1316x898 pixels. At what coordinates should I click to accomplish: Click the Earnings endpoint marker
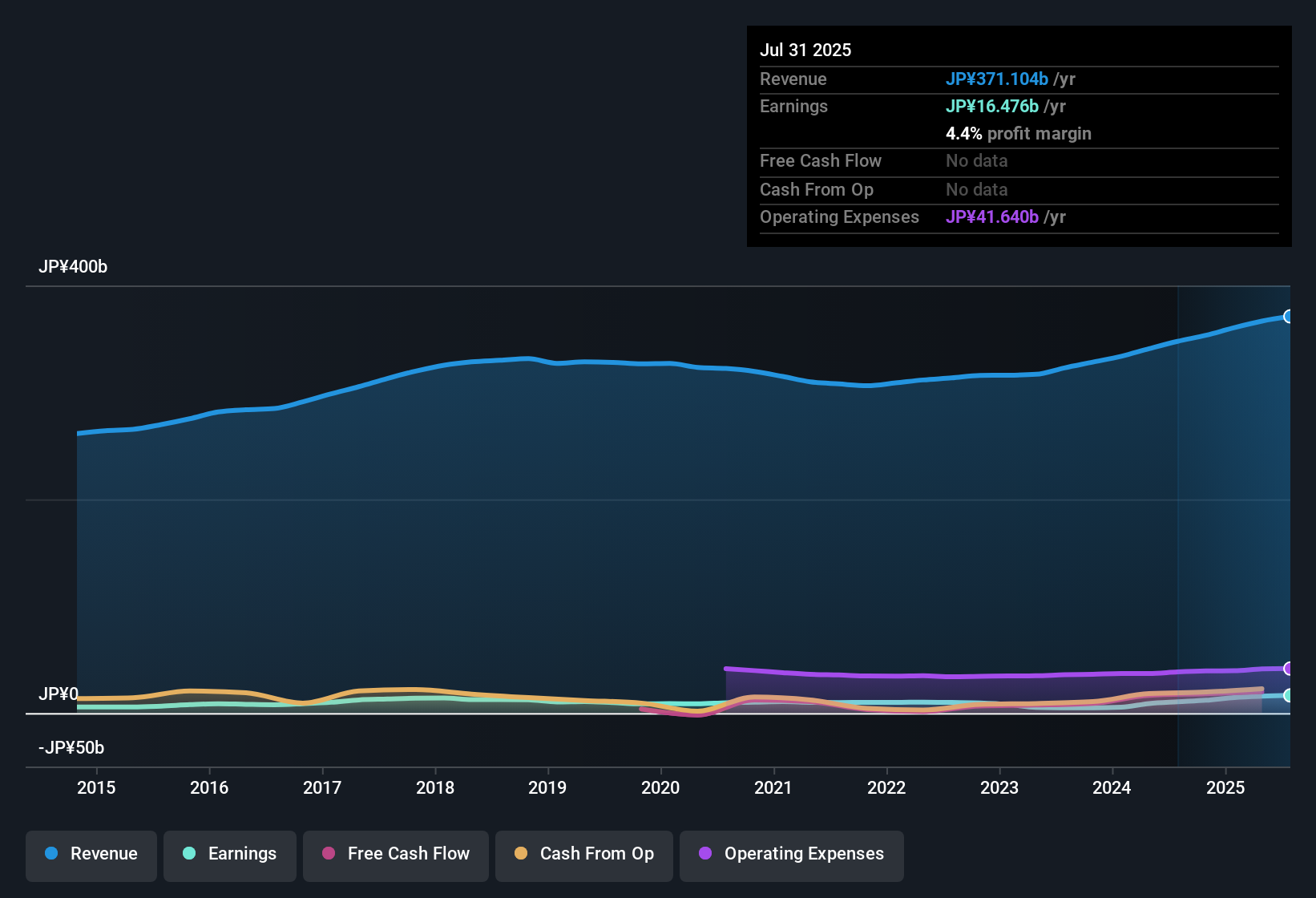[x=1289, y=696]
